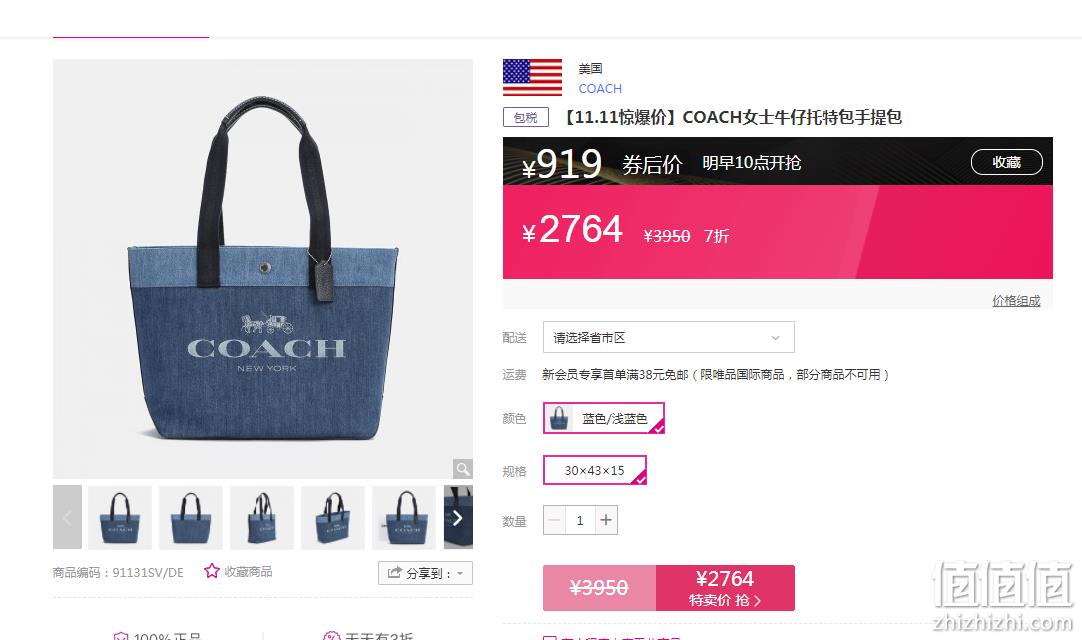Screen dimensions: 1082x640
Task: Open the 价格组成 price breakdown link
Action: click(1016, 300)
